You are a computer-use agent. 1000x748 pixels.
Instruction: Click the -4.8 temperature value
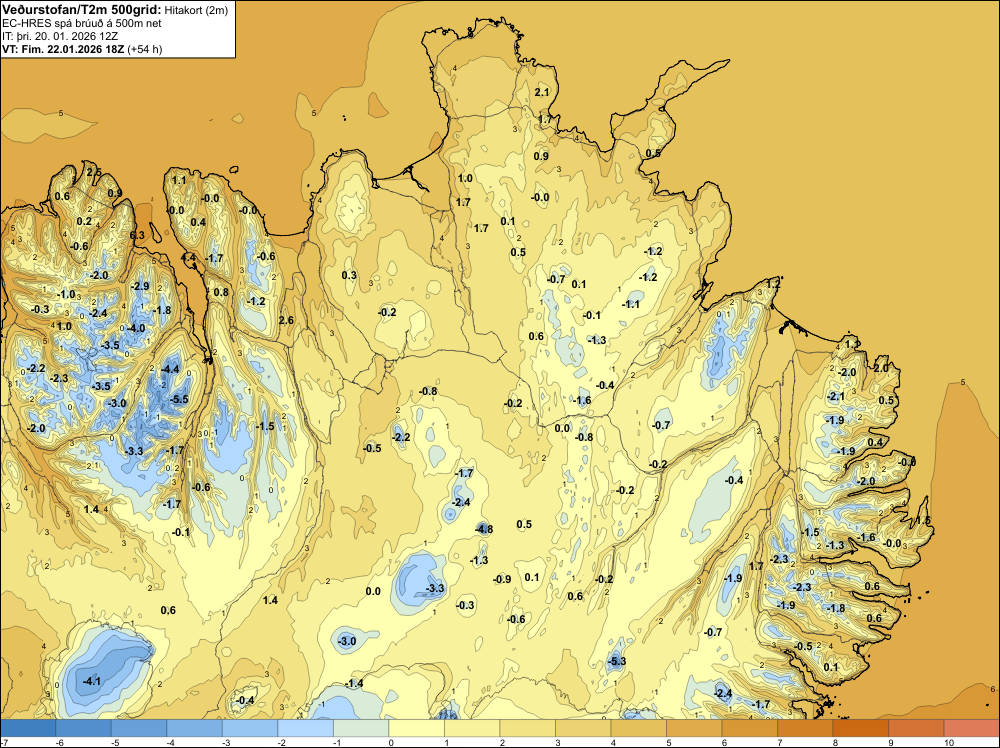tap(484, 529)
